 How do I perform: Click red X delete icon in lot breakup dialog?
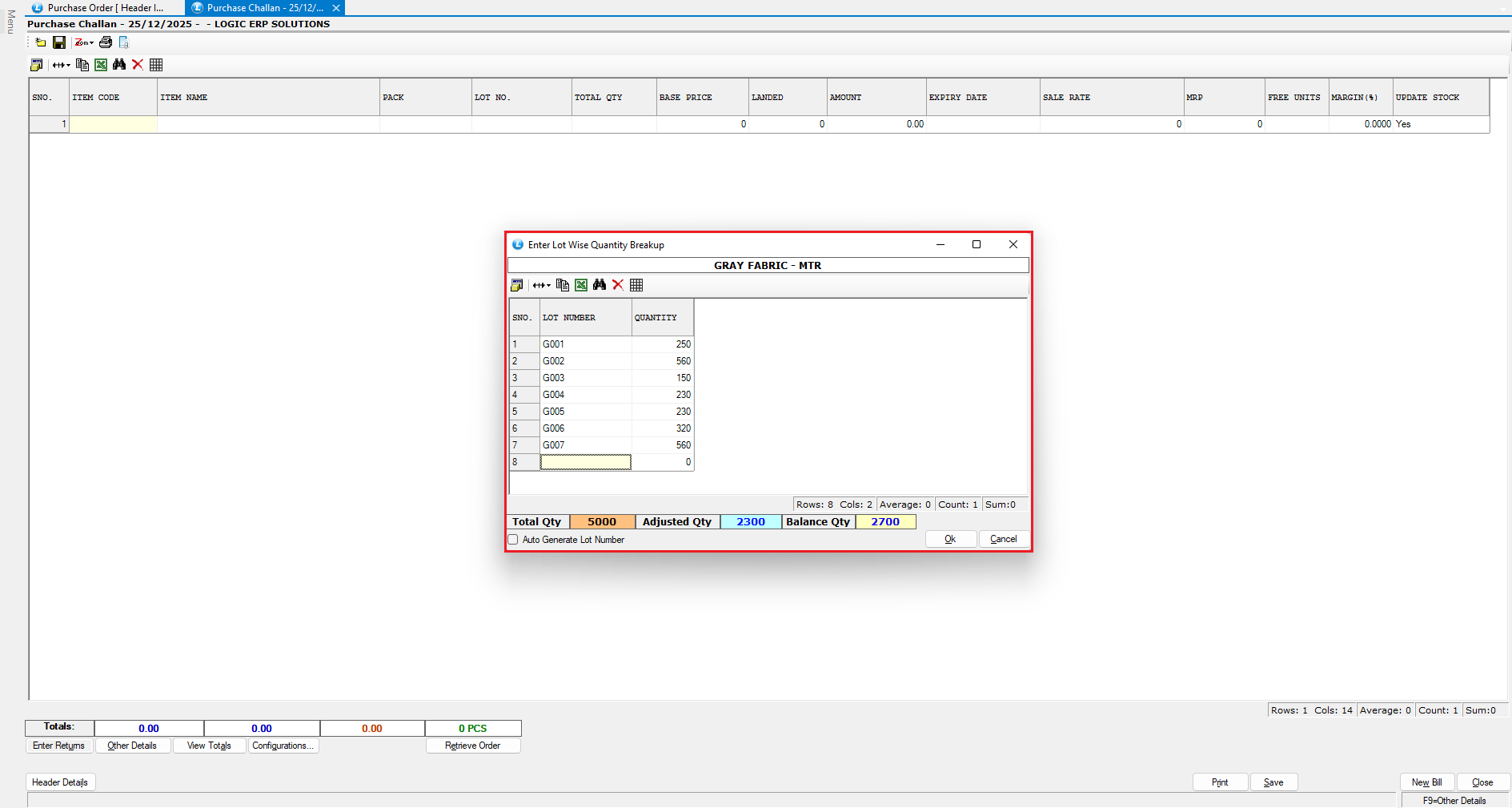tap(618, 285)
